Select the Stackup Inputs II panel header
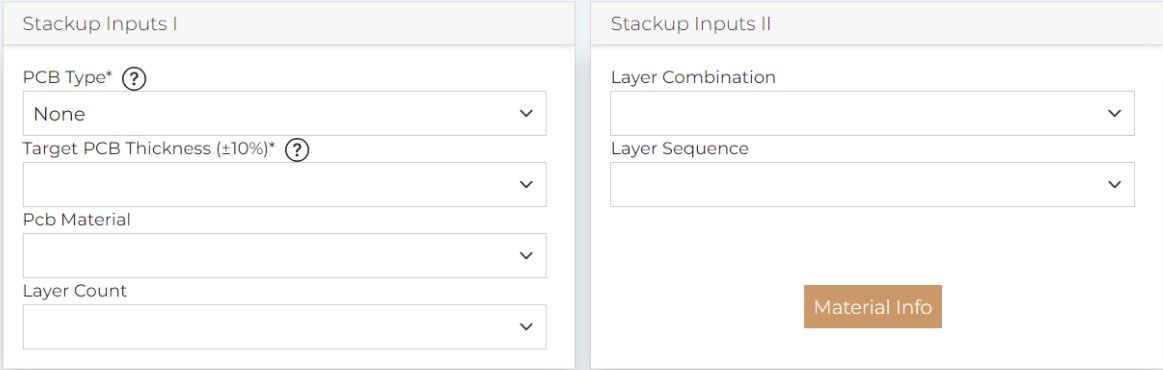Screen dimensions: 1163x370 tap(876, 24)
